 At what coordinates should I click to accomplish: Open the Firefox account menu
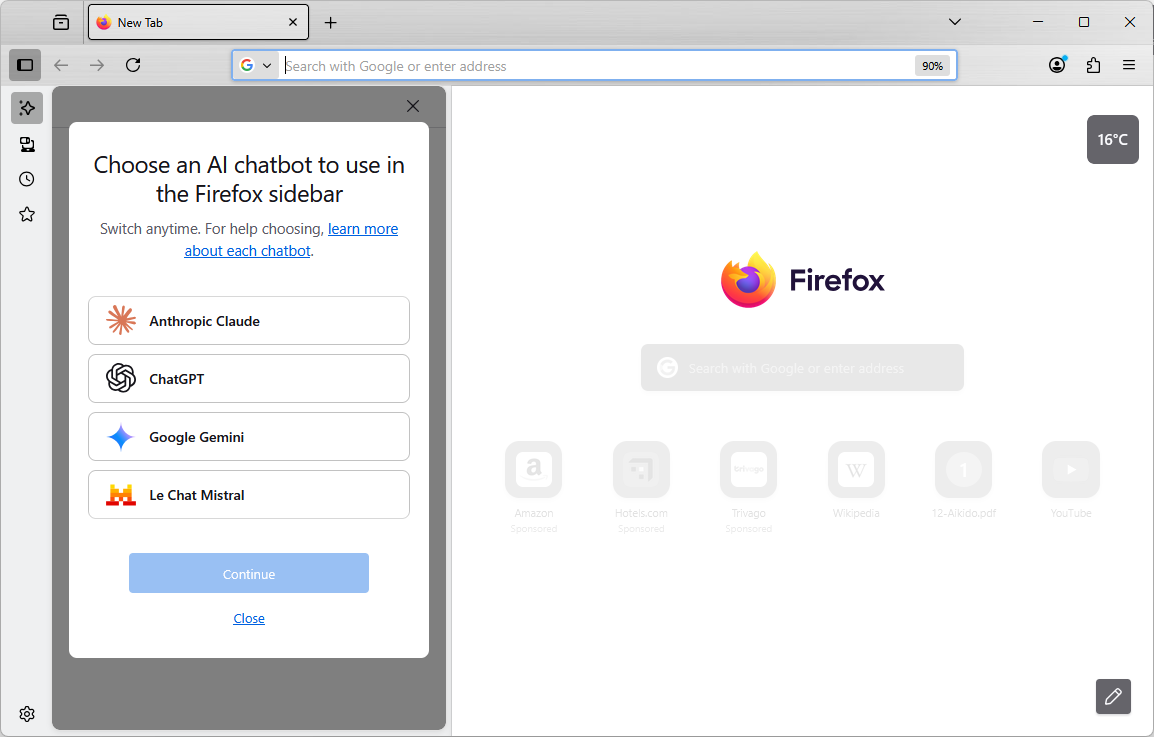coord(1058,65)
